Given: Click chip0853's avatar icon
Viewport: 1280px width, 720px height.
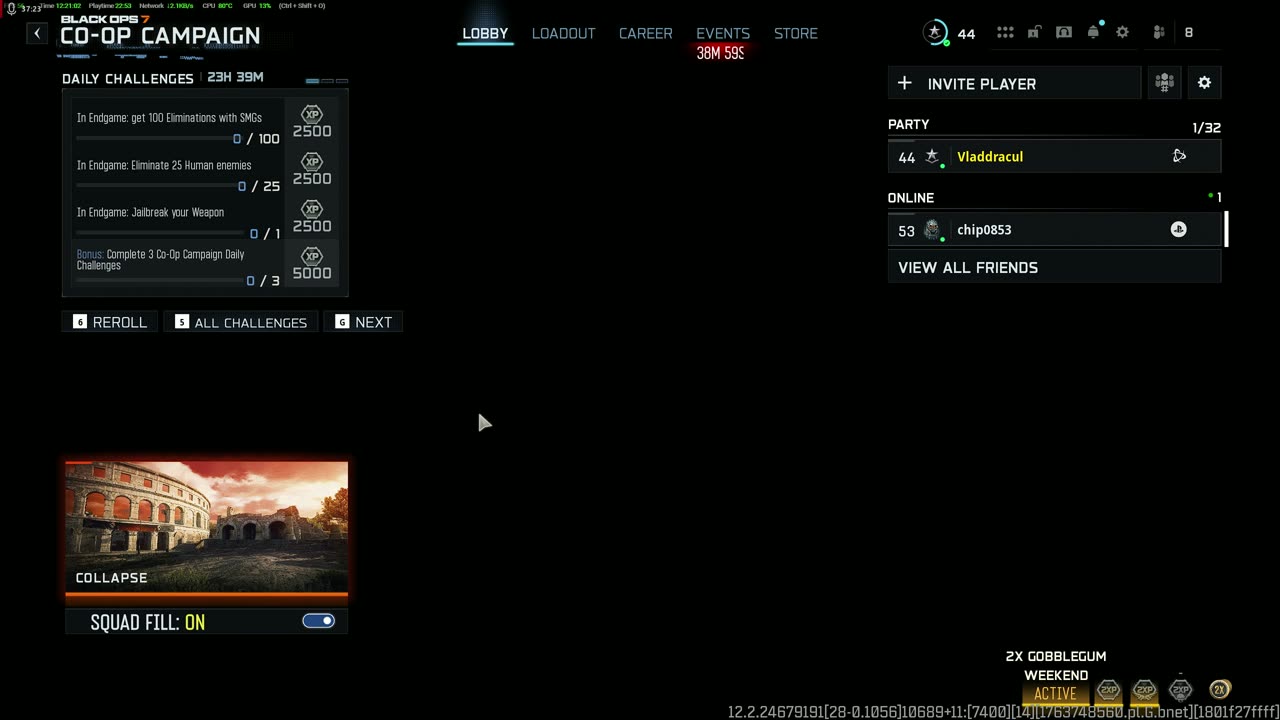Looking at the screenshot, I should (x=932, y=230).
